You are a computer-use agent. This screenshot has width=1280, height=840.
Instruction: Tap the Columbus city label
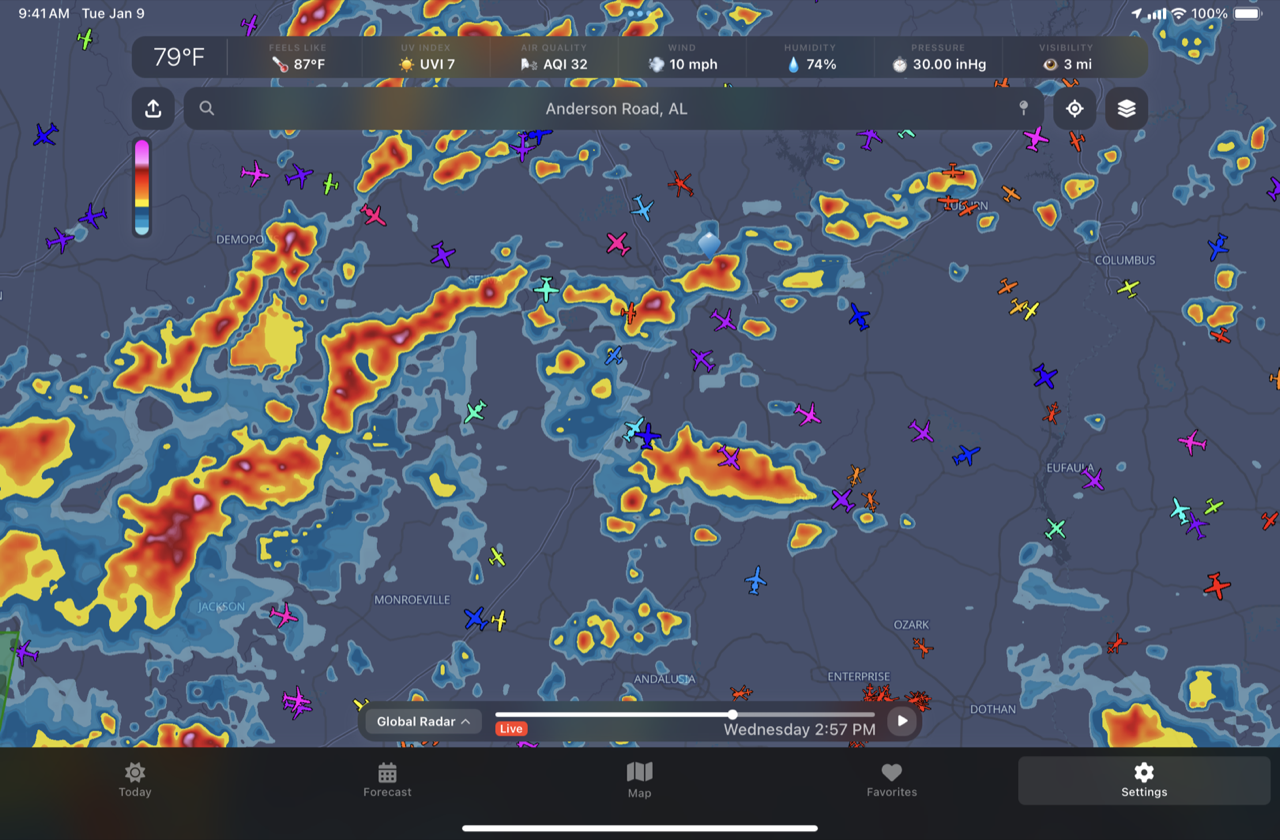click(x=1125, y=260)
